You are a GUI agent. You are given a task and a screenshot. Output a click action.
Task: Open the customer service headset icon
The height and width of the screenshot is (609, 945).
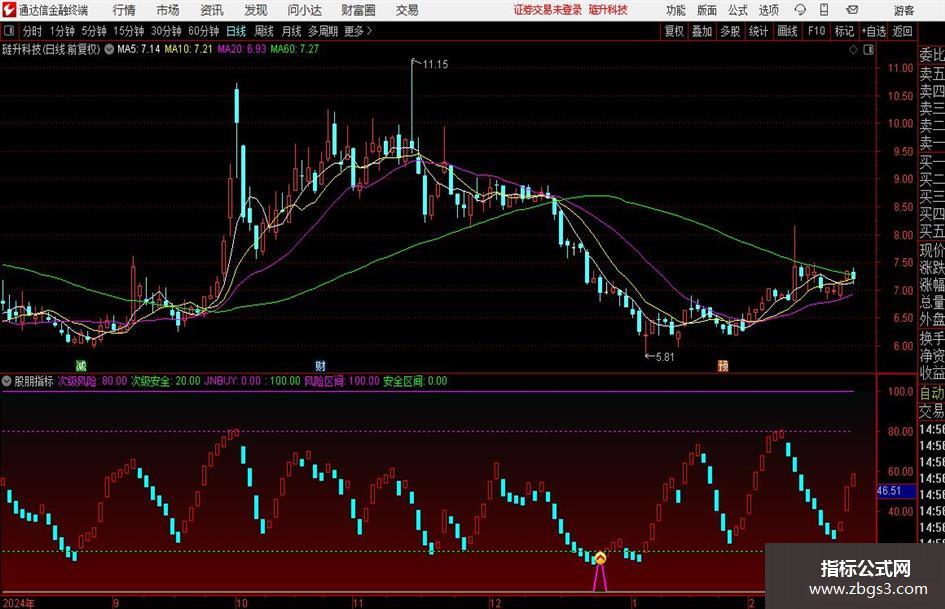(x=800, y=10)
